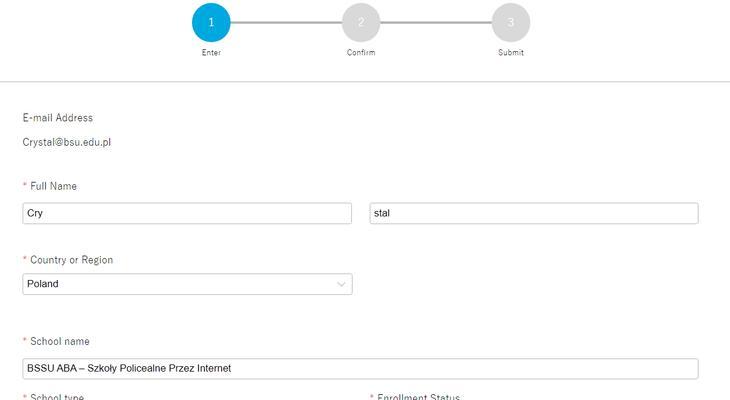Viewport: 730px width, 400px height.
Task: Click the Submit step label
Action: [511, 53]
